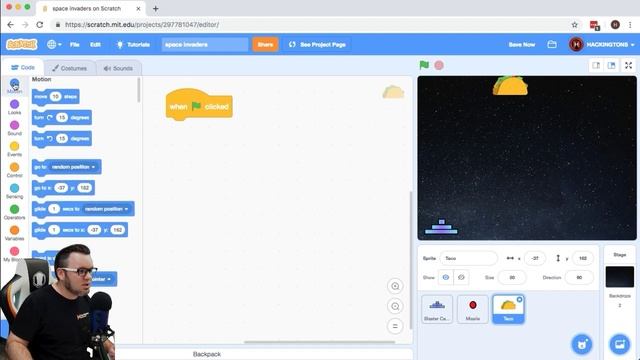Open the My Stuff folder icon
640x360 pixels.
pos(552,44)
